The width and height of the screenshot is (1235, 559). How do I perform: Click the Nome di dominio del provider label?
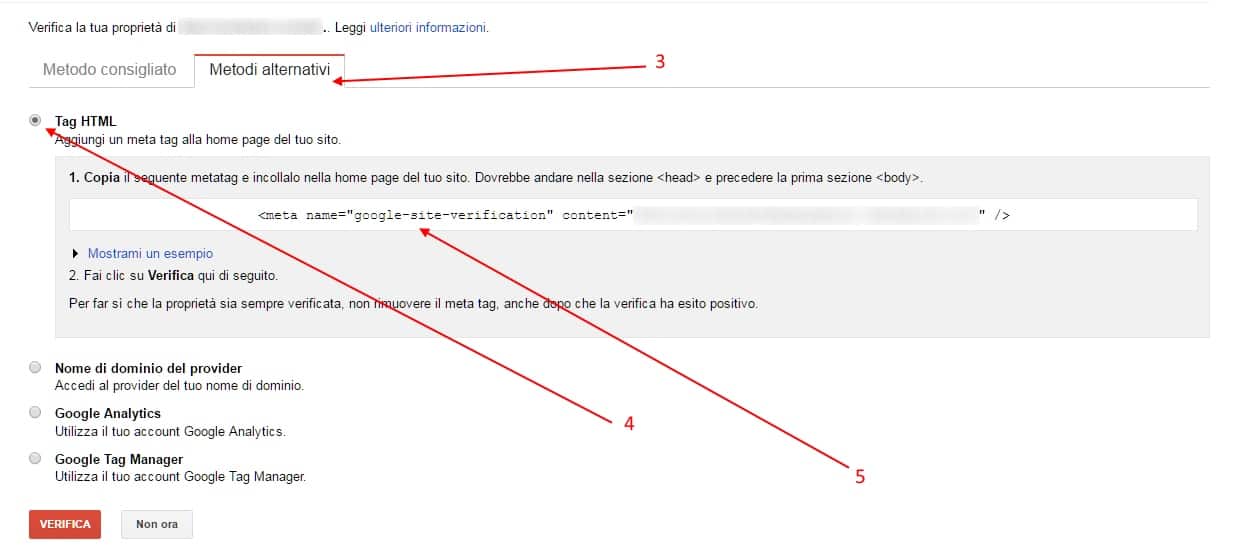coord(148,368)
